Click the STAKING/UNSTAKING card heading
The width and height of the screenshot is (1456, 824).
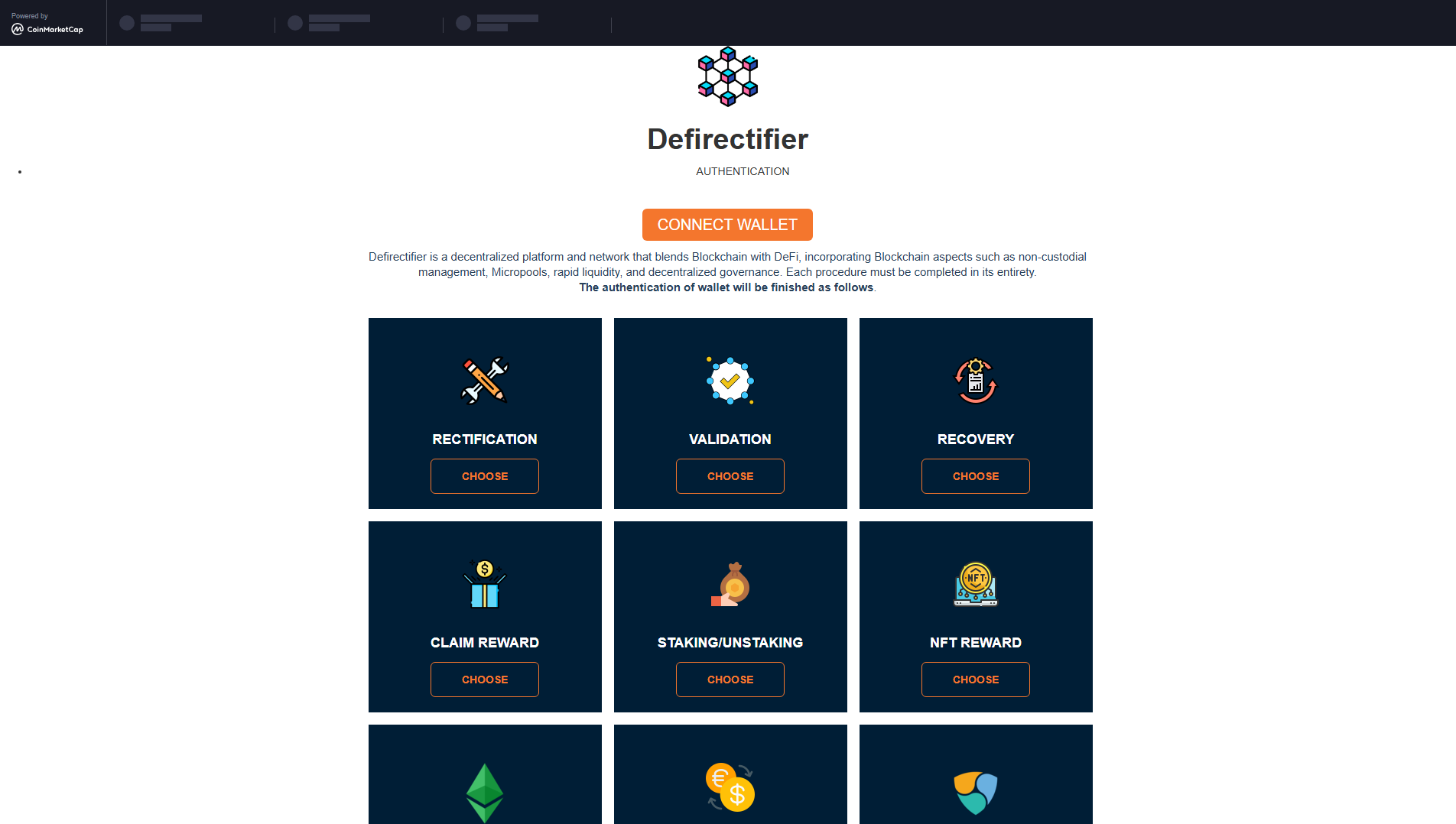coord(730,643)
